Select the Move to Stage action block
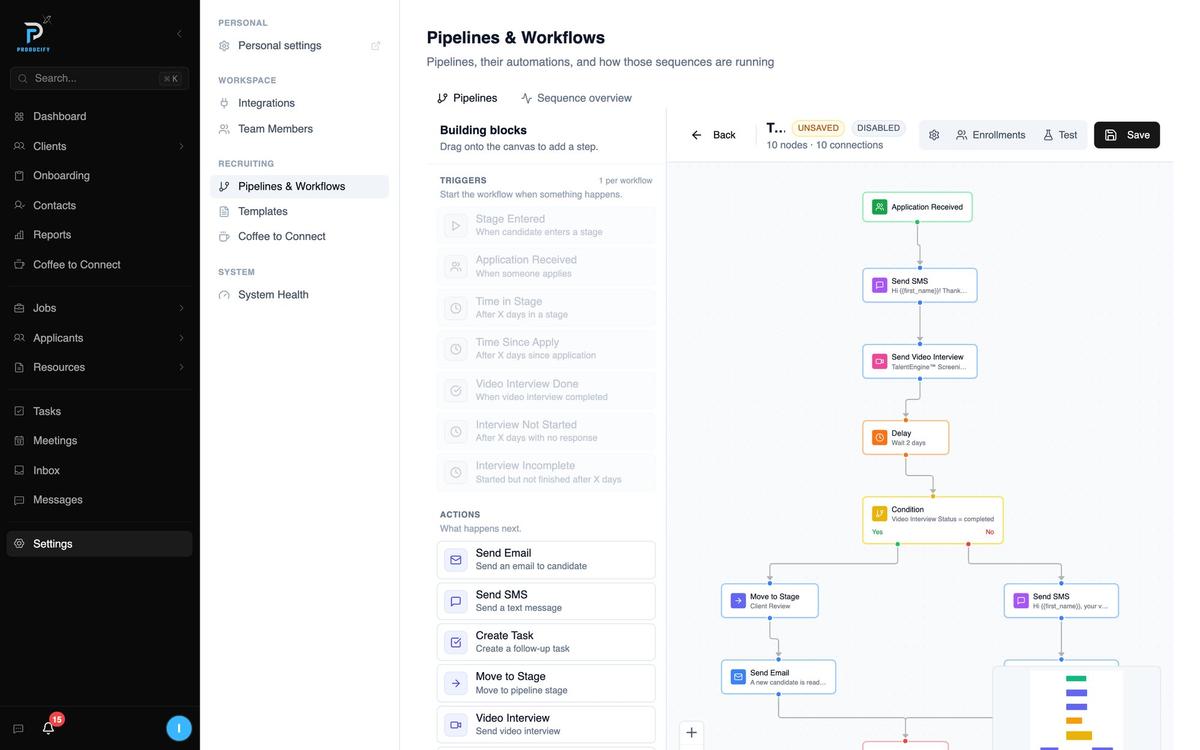 [546, 683]
